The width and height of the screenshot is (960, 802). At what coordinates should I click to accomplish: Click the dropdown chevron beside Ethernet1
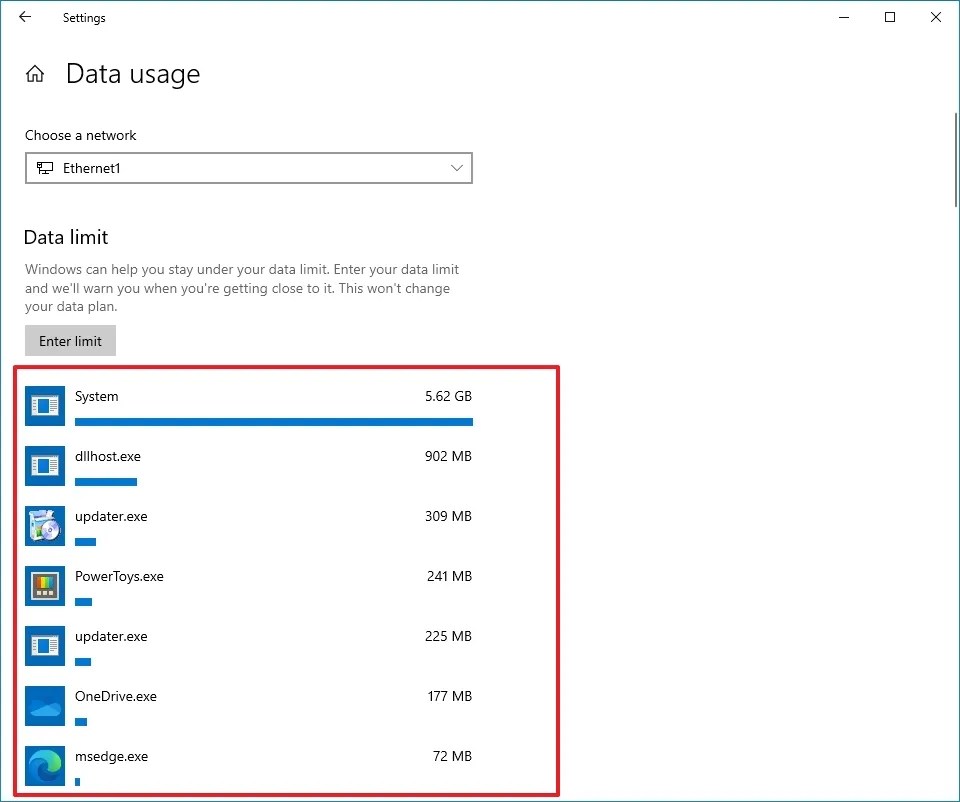coord(457,168)
